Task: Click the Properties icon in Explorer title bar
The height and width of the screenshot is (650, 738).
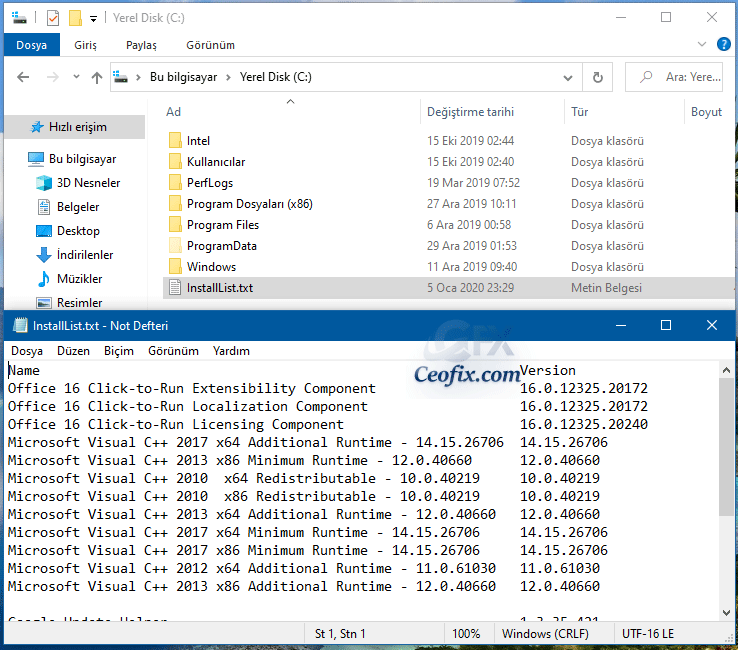Action: pyautogui.click(x=53, y=18)
